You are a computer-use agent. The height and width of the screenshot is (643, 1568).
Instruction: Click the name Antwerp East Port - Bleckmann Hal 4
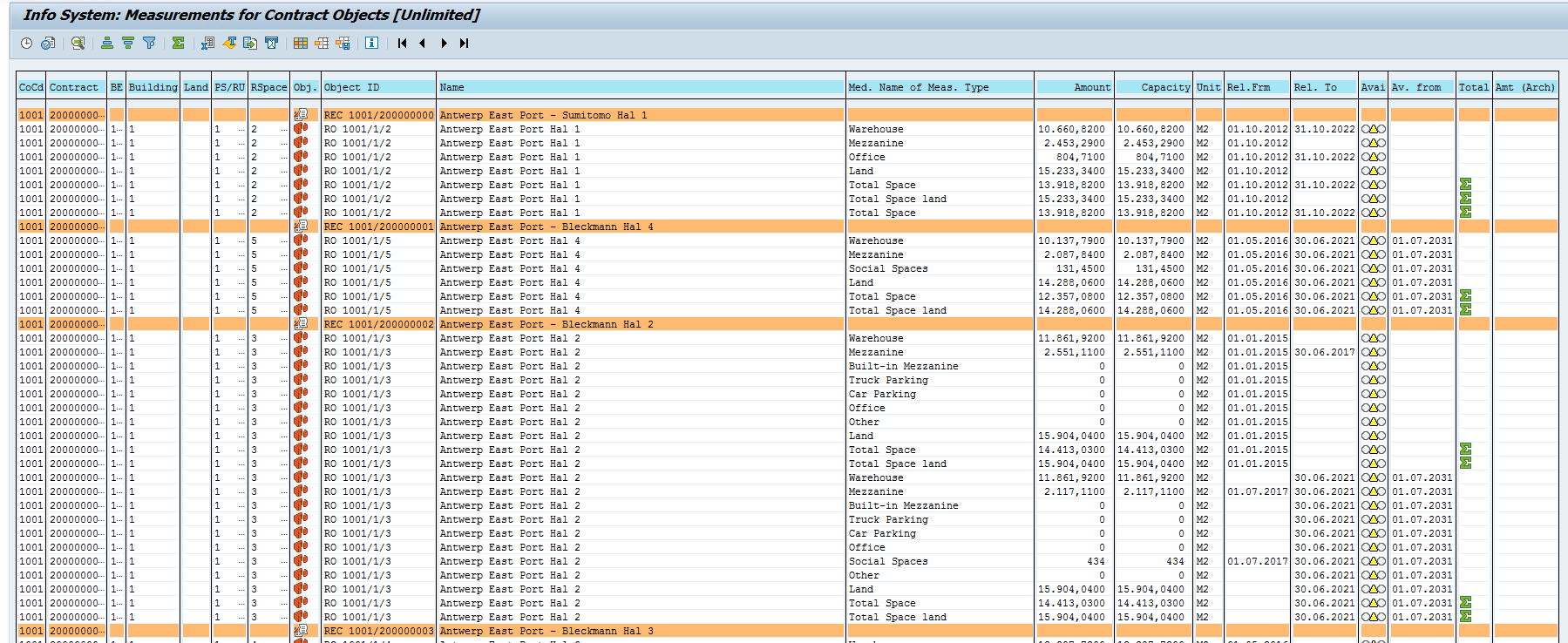coord(546,227)
